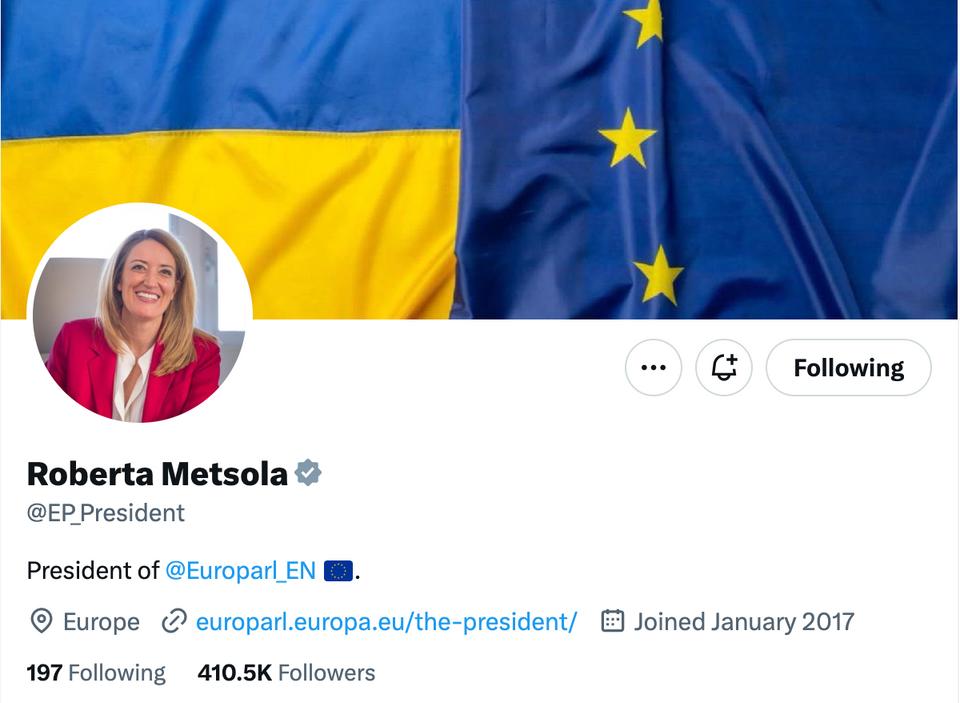This screenshot has height=703, width=960.
Task: Open the three-dot more options menu
Action: point(653,367)
